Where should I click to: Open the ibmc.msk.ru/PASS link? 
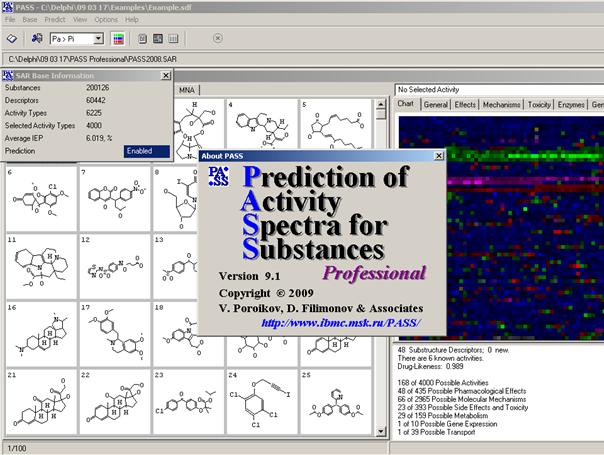(x=341, y=322)
